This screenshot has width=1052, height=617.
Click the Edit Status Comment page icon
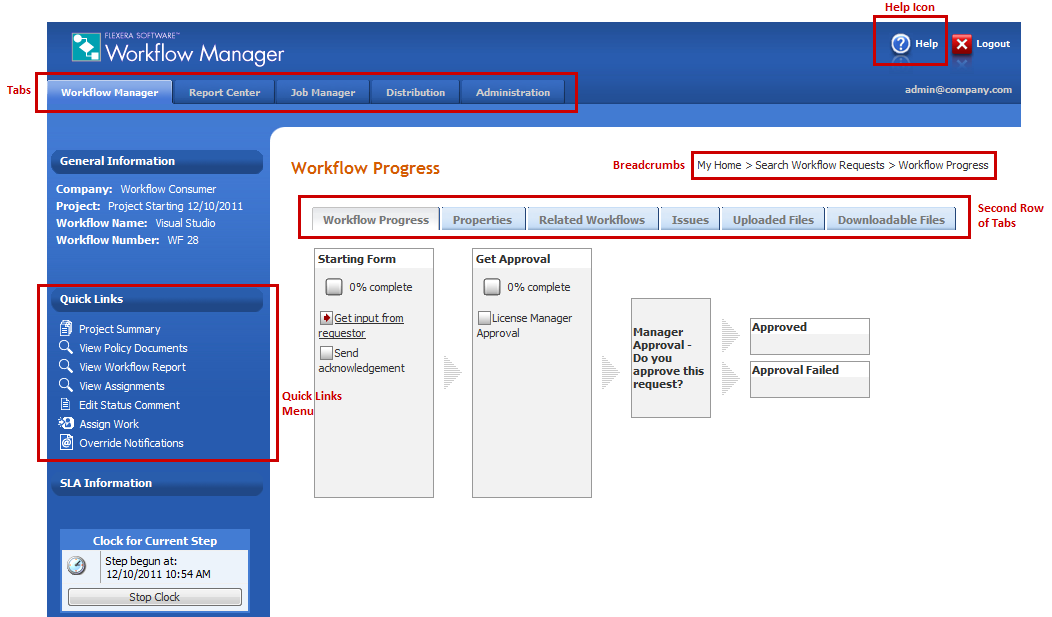tap(66, 404)
